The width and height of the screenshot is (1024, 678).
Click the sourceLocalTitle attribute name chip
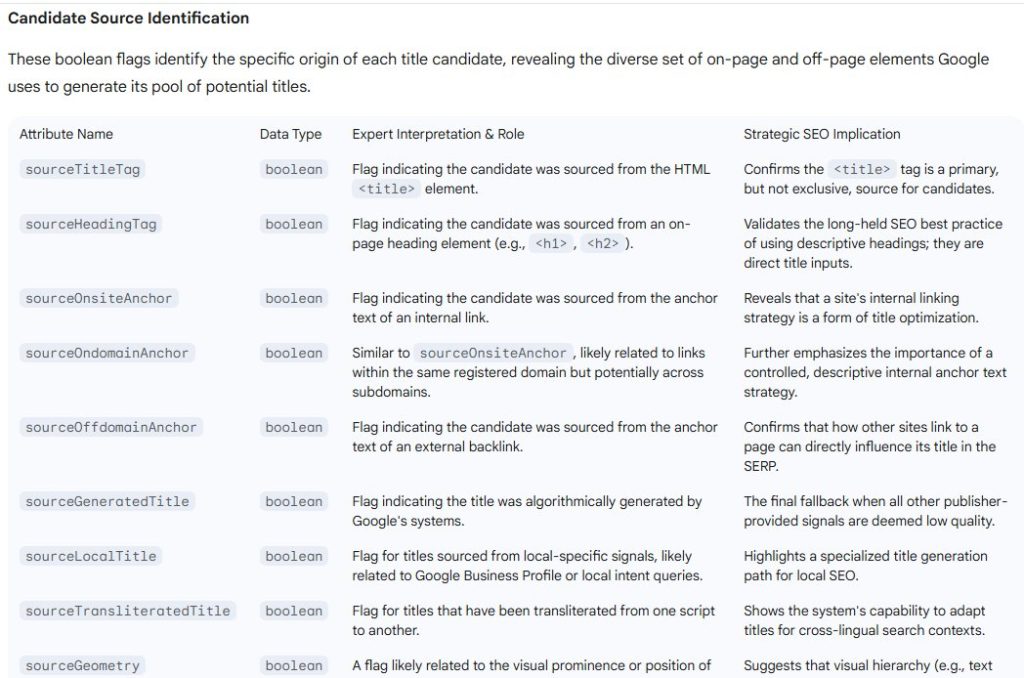(x=91, y=557)
